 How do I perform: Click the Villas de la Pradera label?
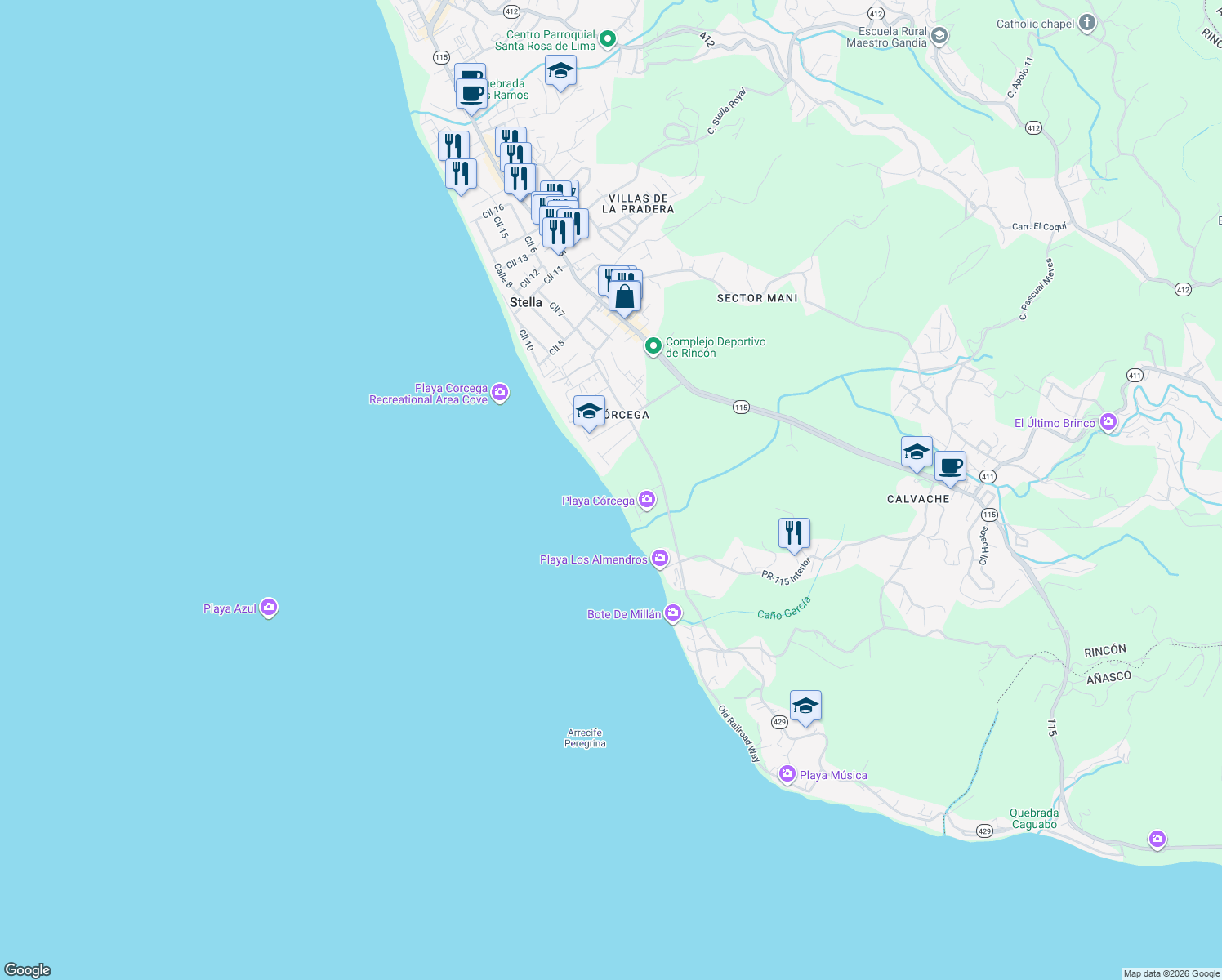coord(637,205)
